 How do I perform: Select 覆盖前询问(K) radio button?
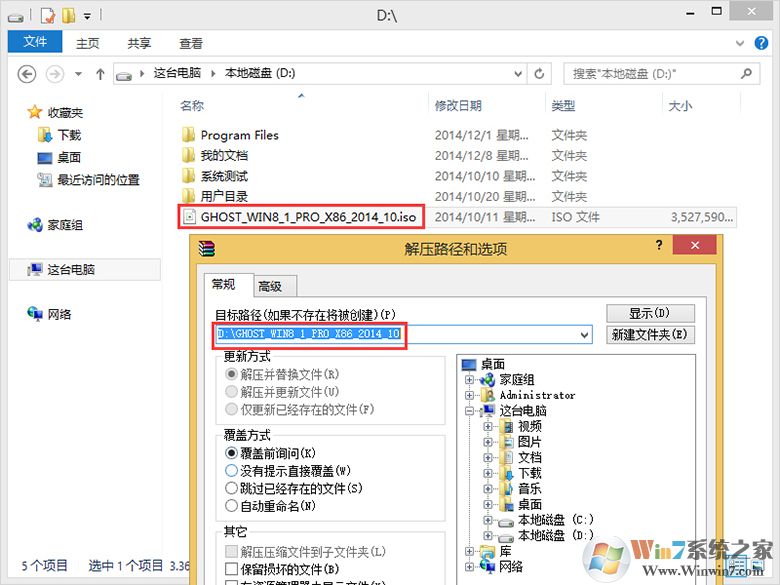[231, 453]
